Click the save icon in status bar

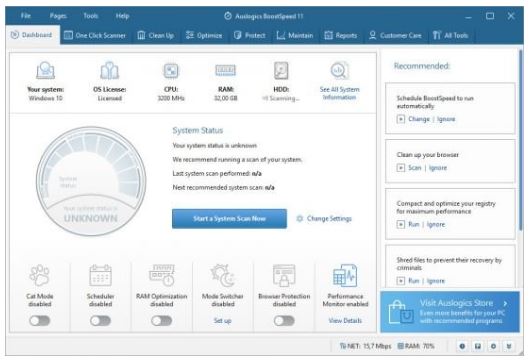478,346
